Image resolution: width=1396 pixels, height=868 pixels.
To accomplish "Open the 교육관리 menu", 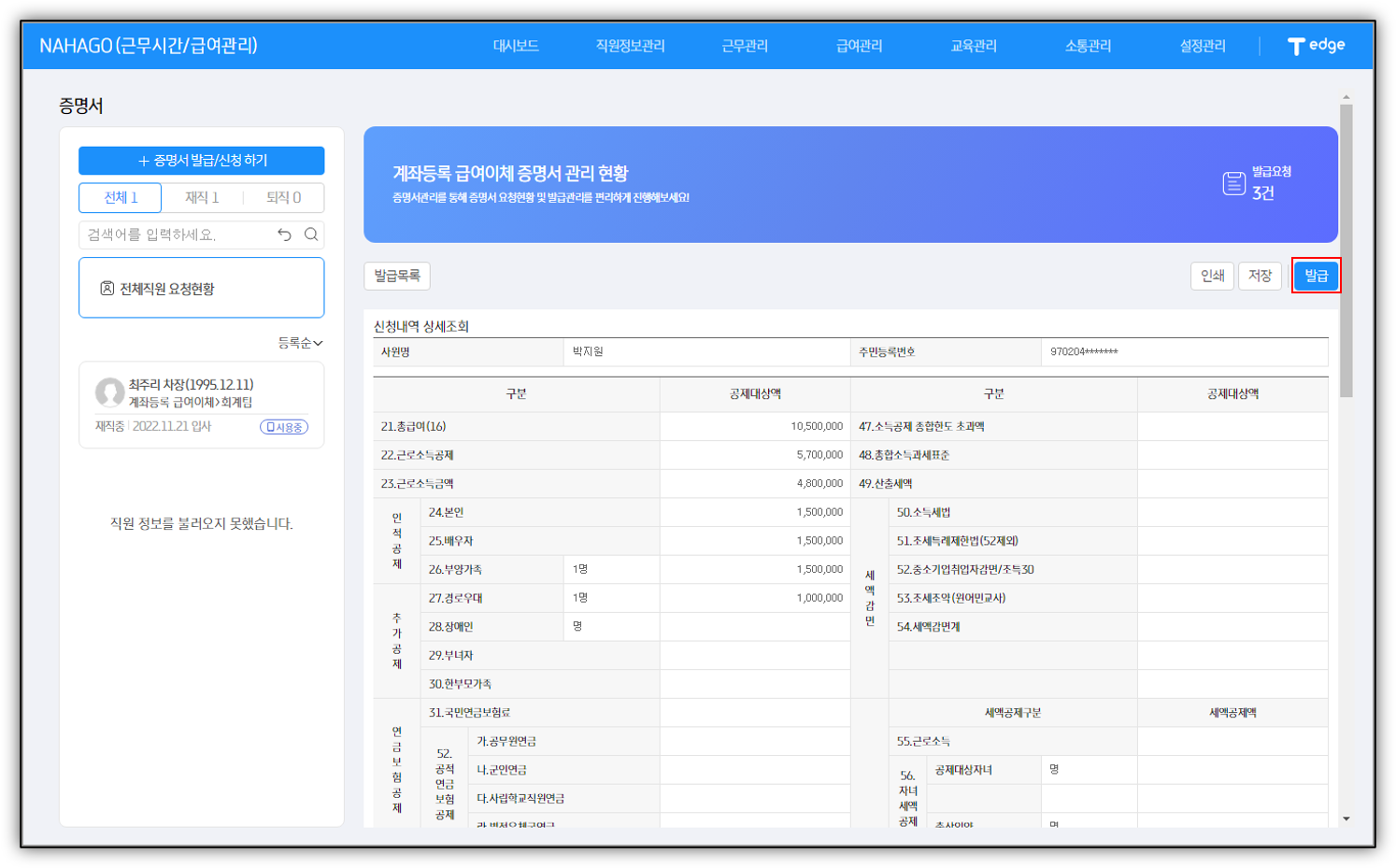I will pos(974,46).
